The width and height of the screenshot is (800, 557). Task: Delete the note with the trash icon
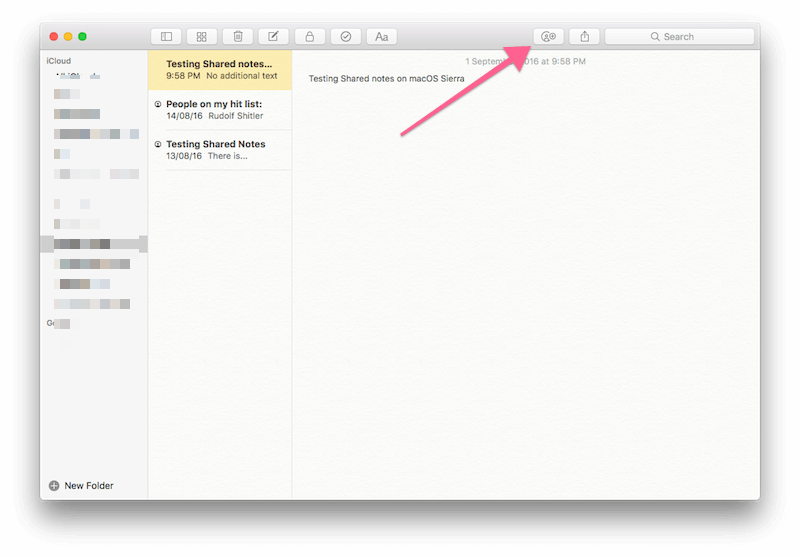coord(237,37)
